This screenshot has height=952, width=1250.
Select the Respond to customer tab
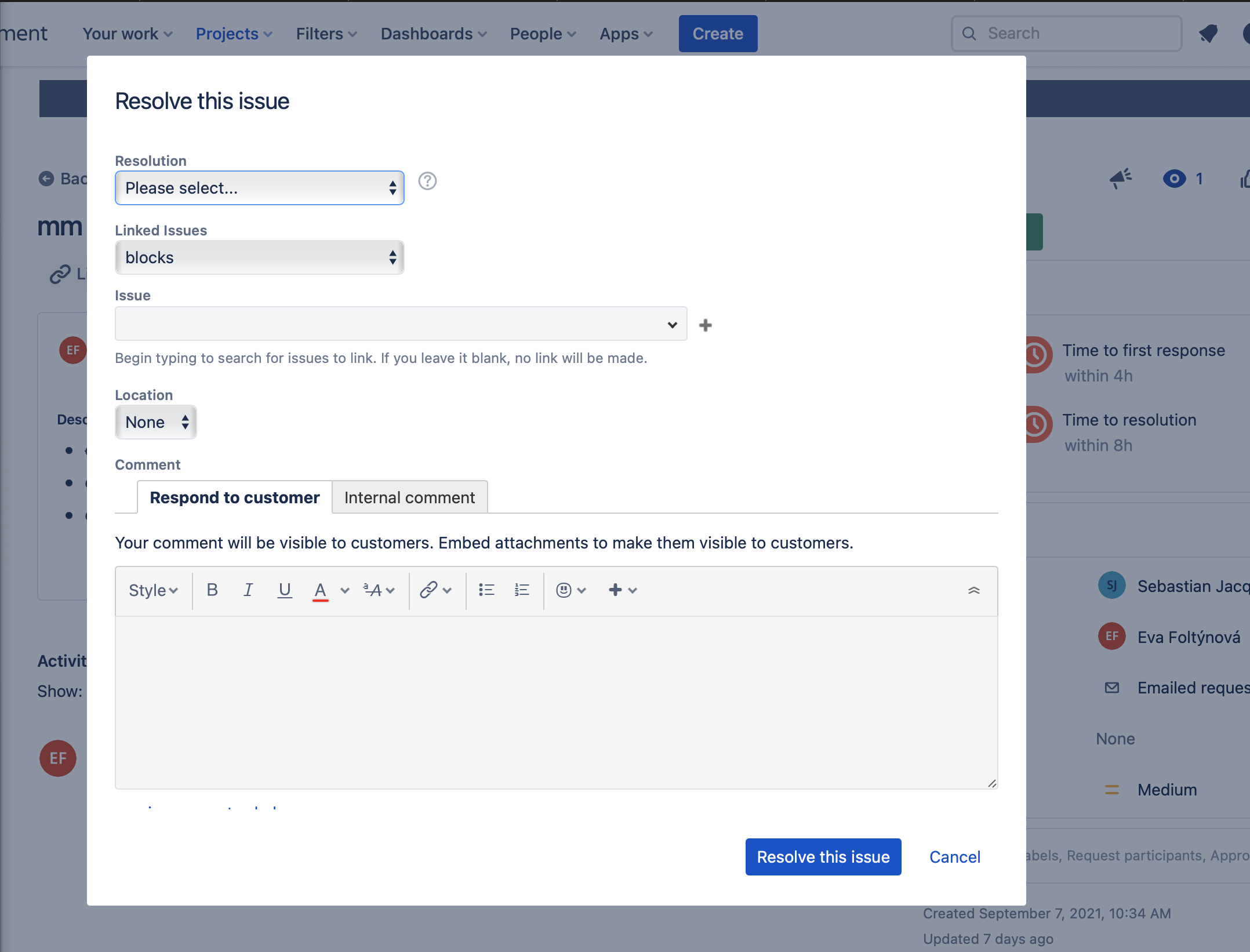235,497
